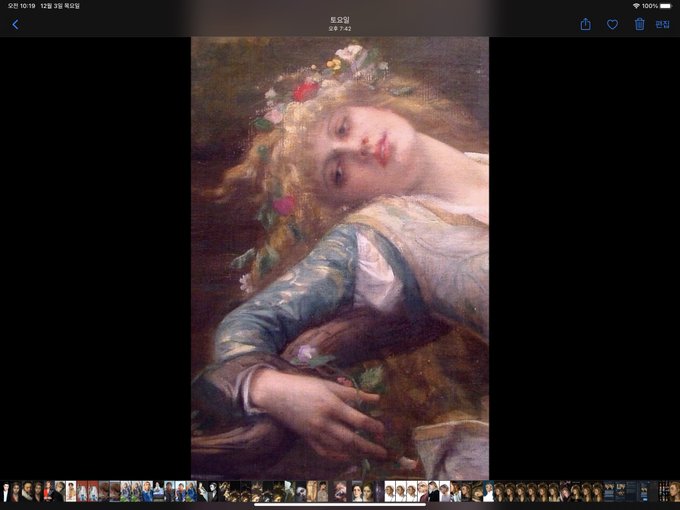Select the black-and-white figure thumbnail in filmstrip
680x510 pixels.
[213, 492]
